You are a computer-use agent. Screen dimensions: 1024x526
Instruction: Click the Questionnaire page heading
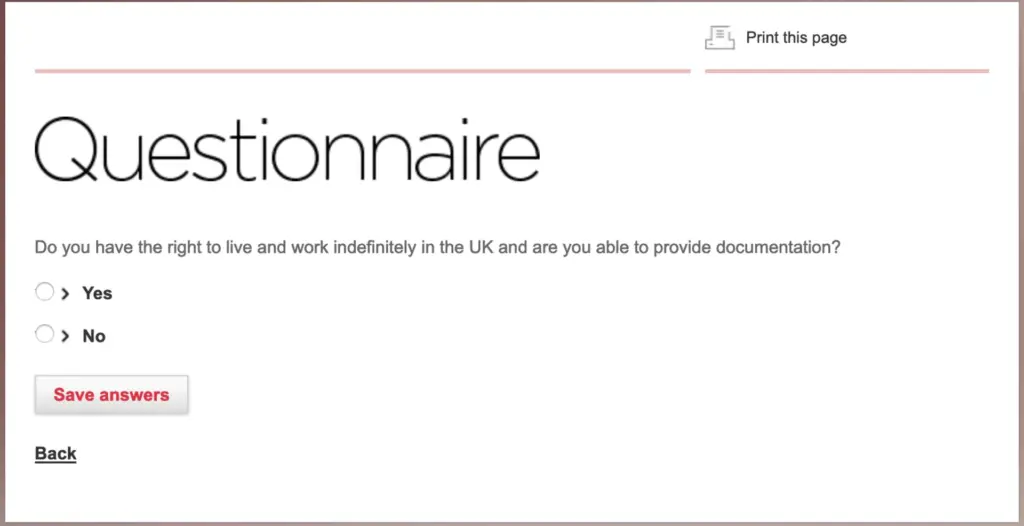point(287,150)
